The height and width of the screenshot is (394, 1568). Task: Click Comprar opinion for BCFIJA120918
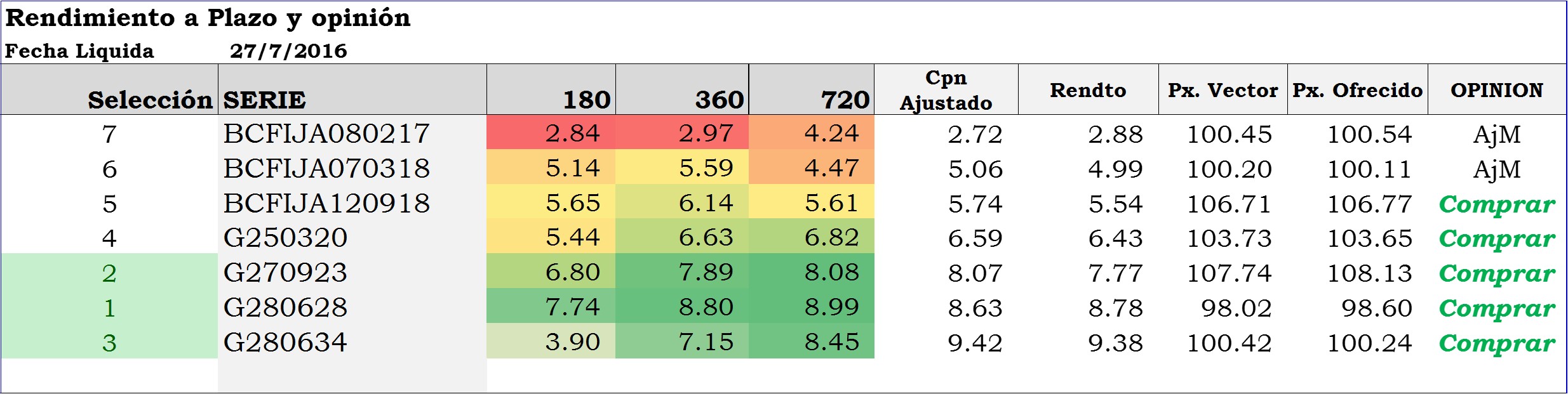1496,204
